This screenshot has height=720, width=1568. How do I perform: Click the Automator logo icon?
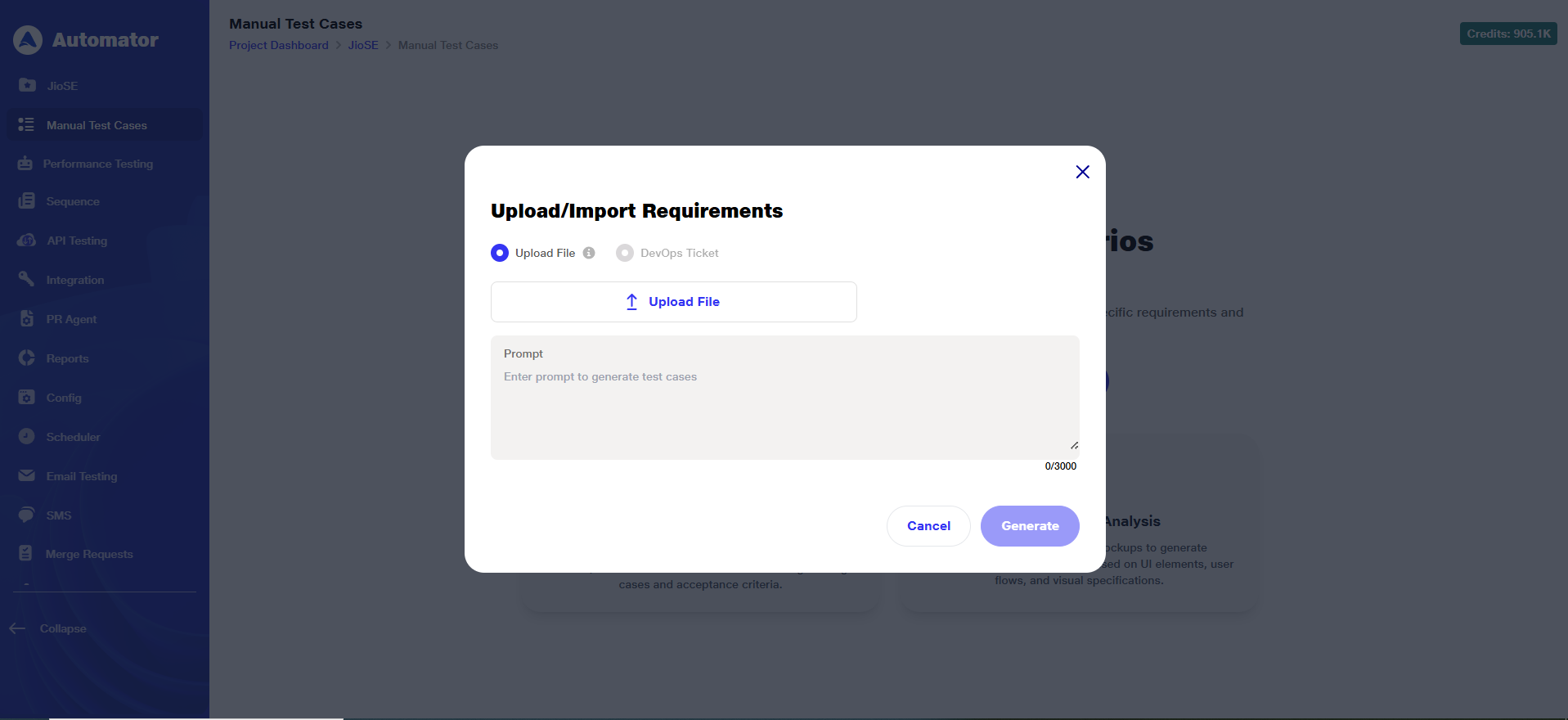pyautogui.click(x=28, y=40)
